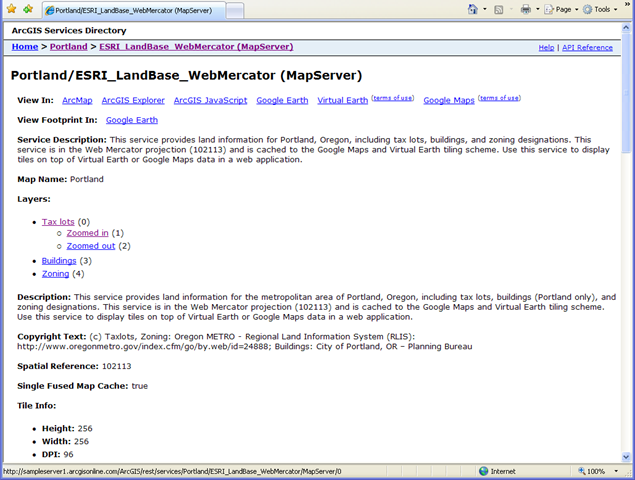Screen dimensions: 635x480
Task: Expand the toolbar overflow chevron
Action: [x=628, y=4]
